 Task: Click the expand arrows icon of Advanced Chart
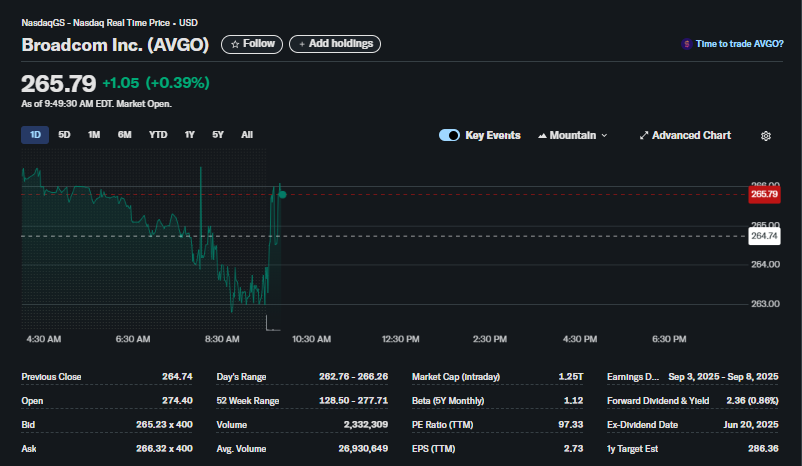click(644, 136)
